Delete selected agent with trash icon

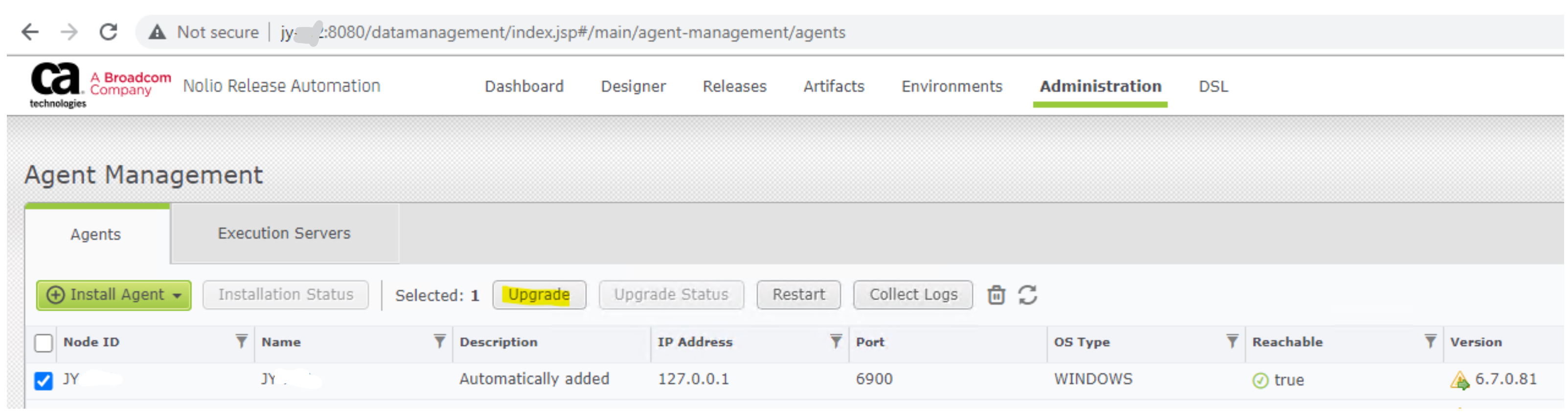tap(996, 295)
